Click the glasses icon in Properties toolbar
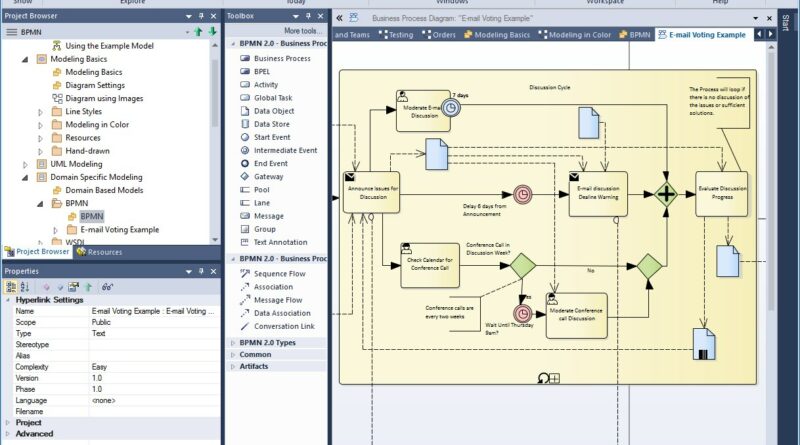 pos(107,287)
